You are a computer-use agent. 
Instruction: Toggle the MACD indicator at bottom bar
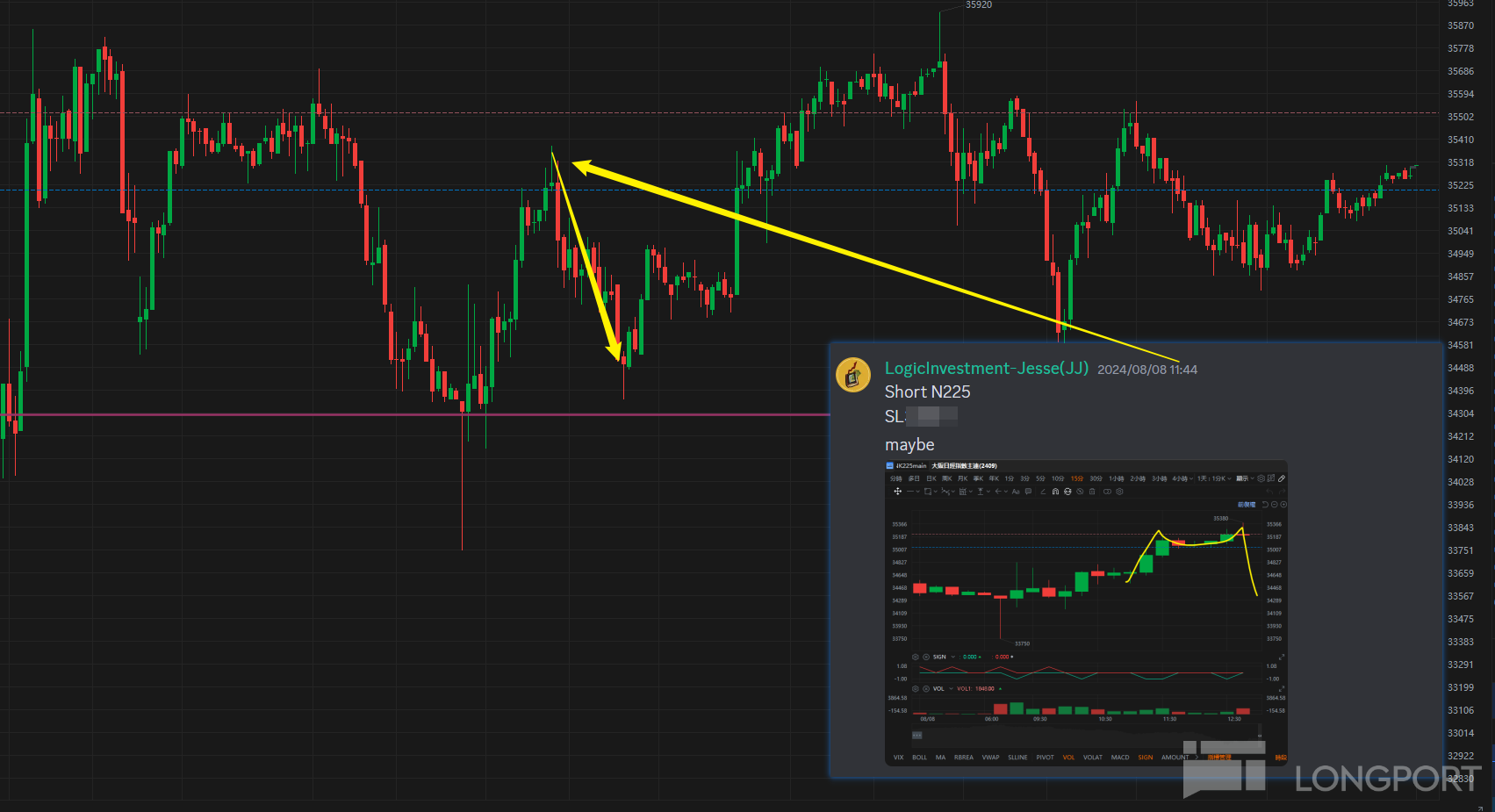1120,757
